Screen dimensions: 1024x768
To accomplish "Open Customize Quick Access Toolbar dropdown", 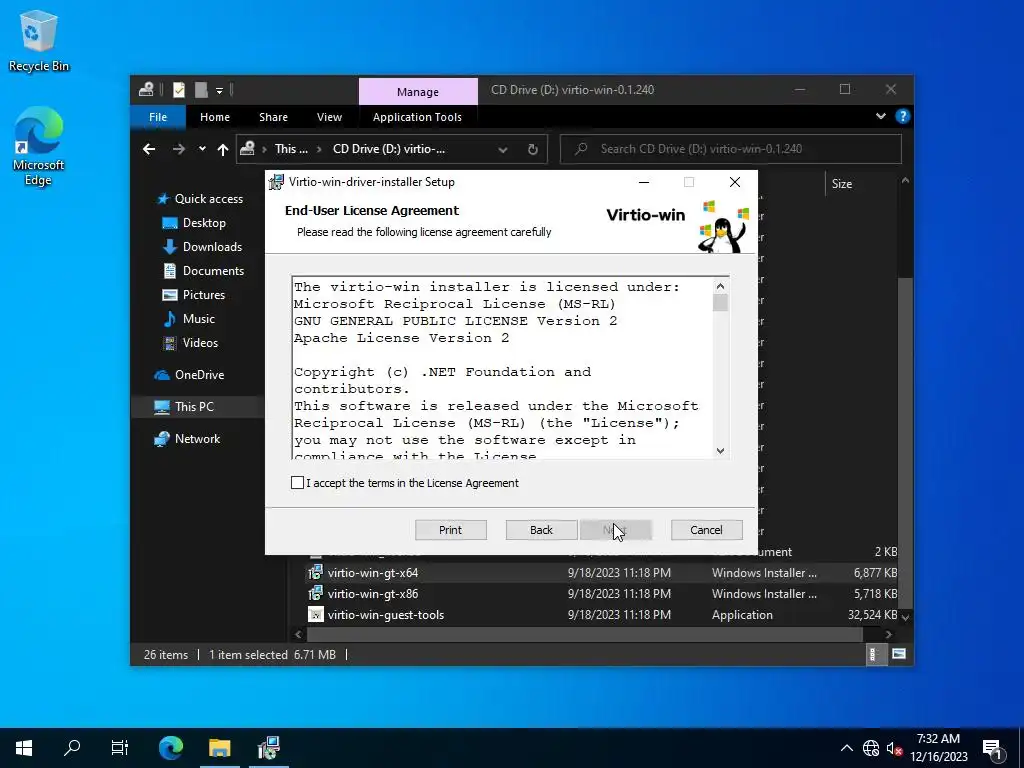I will 219,91.
